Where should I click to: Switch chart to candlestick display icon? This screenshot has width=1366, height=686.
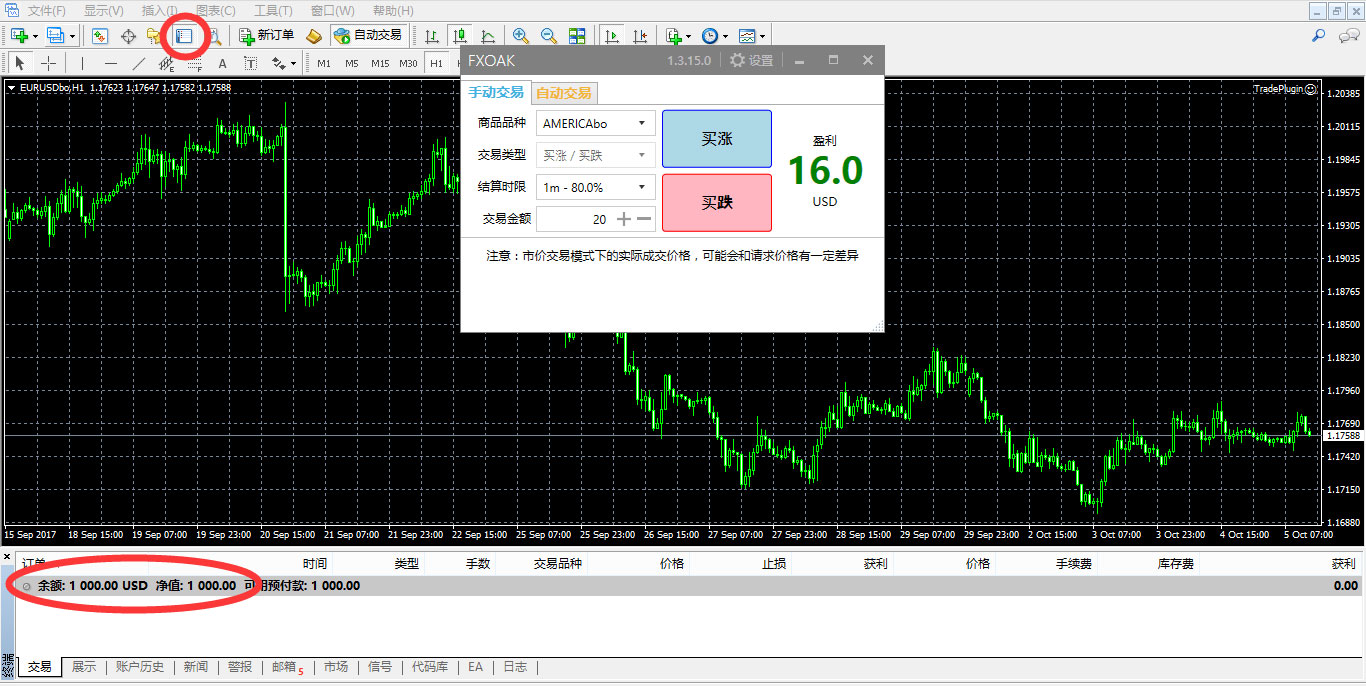(460, 35)
